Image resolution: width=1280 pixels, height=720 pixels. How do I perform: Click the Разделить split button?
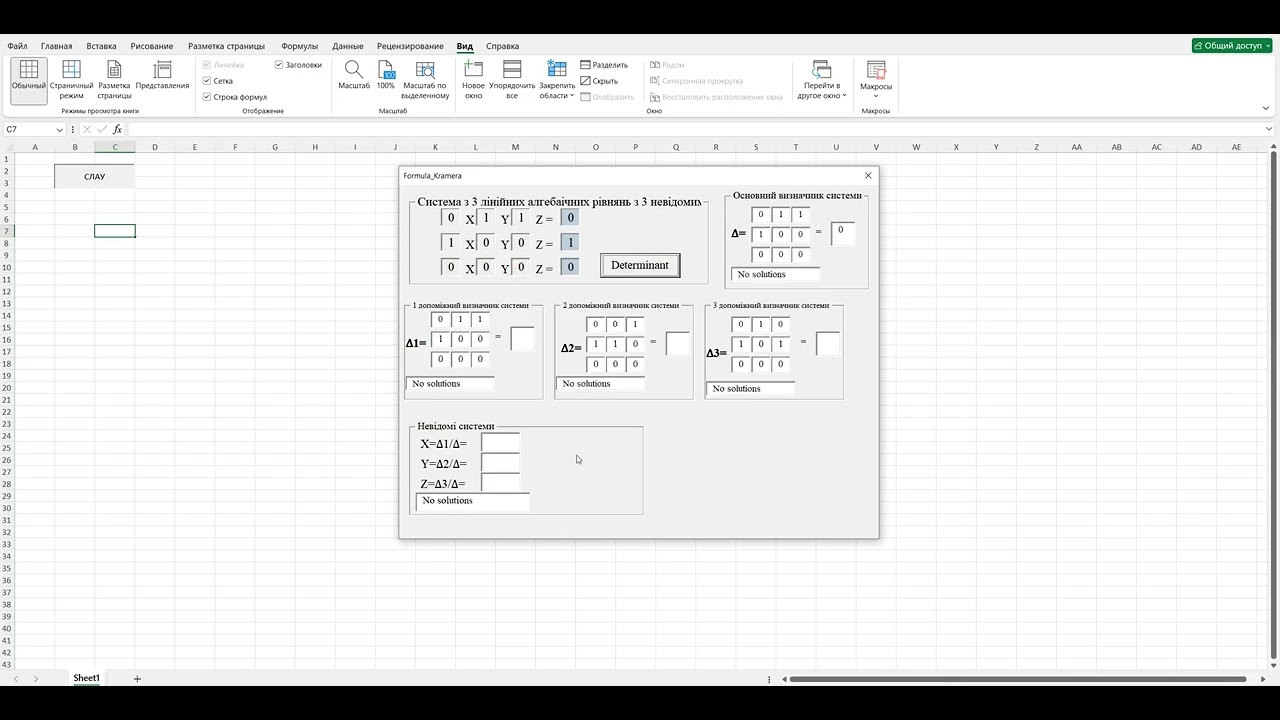tap(604, 65)
